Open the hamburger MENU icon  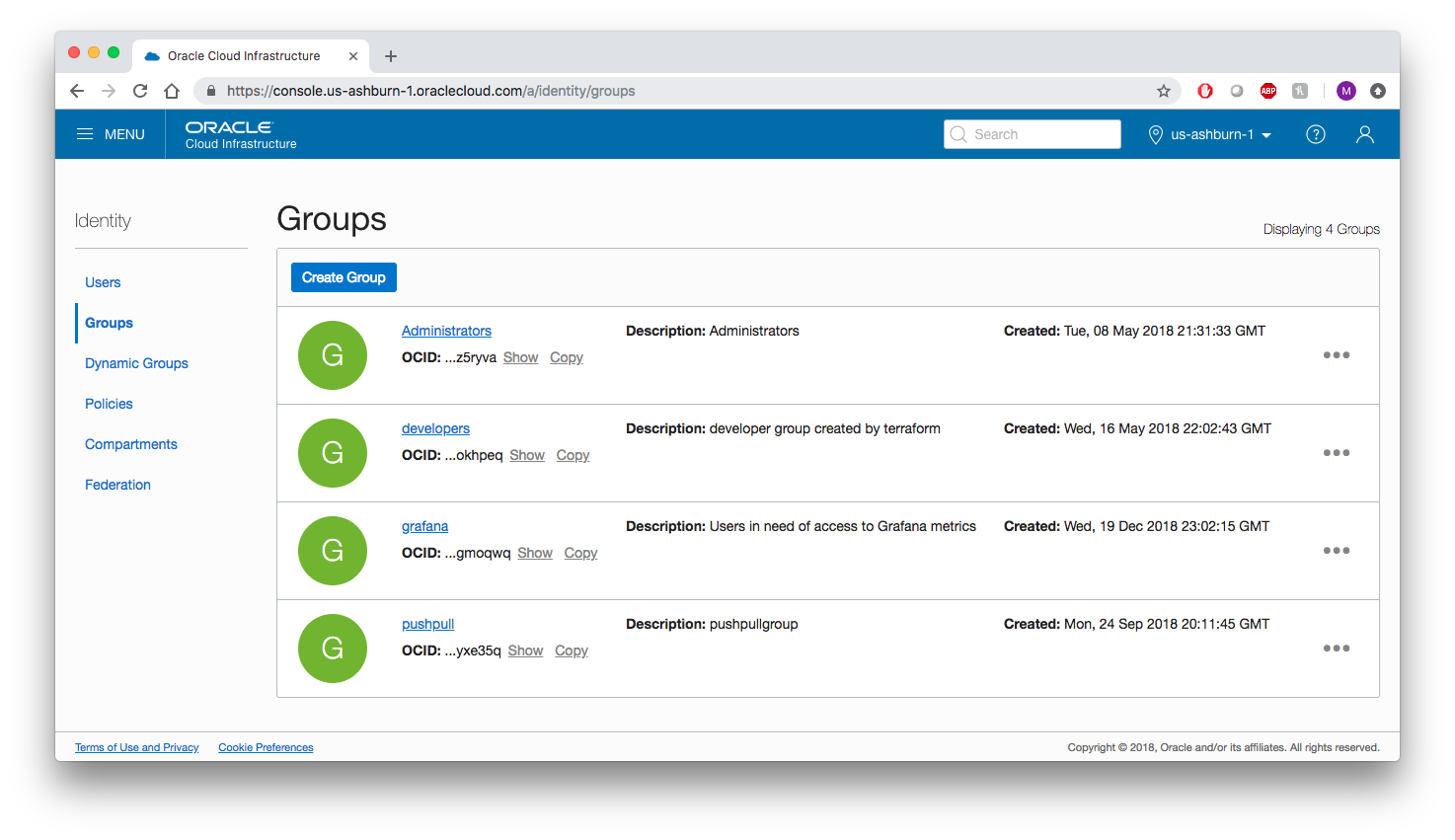[x=86, y=134]
